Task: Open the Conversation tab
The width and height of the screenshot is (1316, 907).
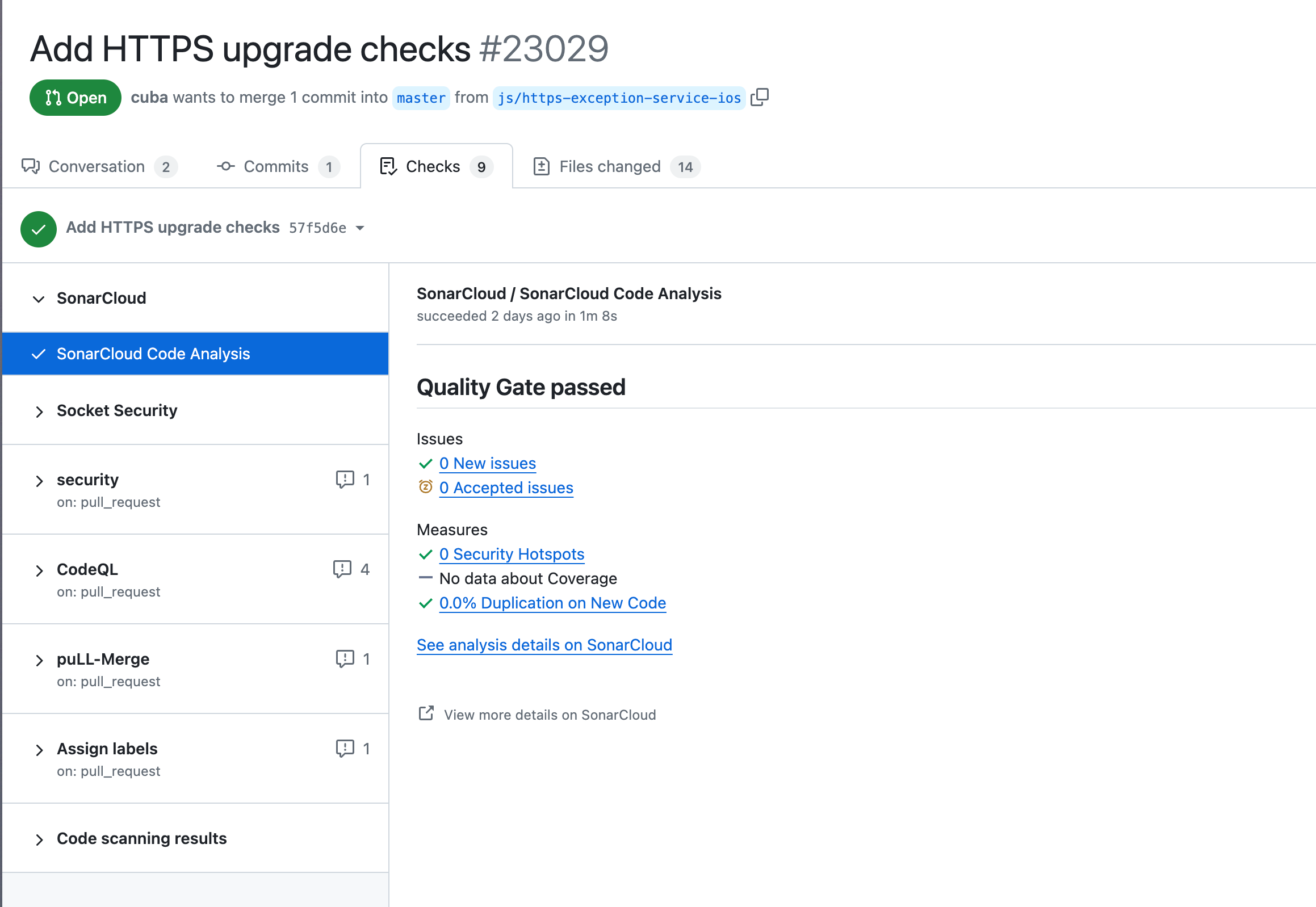Action: click(96, 166)
